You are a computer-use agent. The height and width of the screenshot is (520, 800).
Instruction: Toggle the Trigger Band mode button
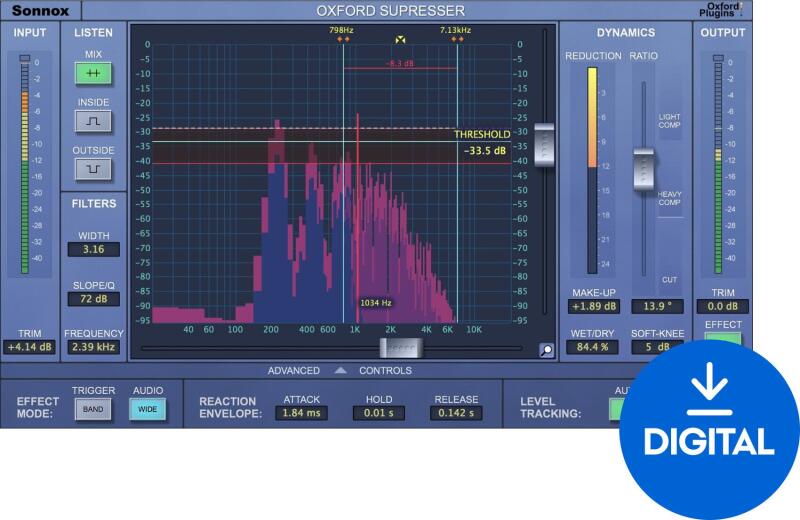tap(93, 410)
